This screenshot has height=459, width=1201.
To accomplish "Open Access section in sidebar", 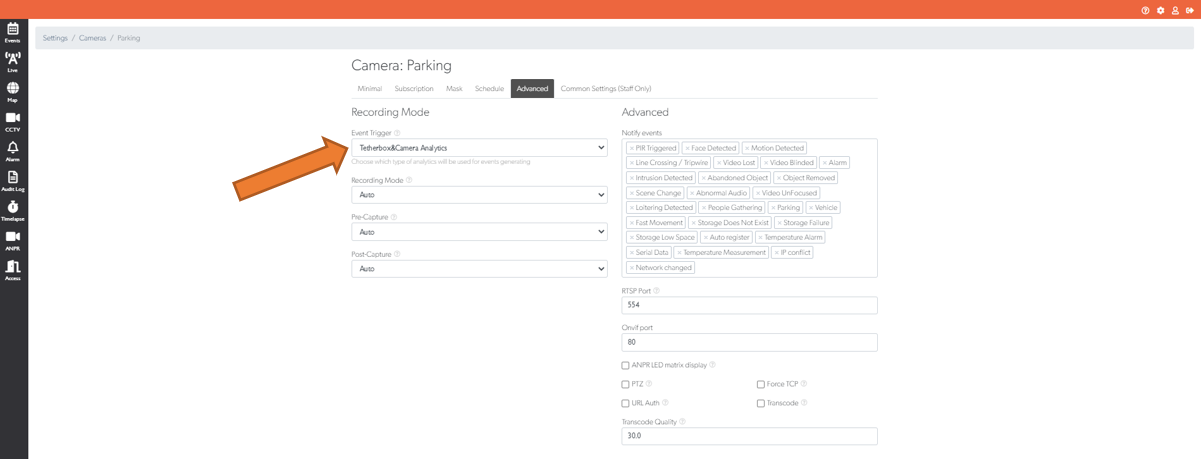I will click(x=13, y=270).
